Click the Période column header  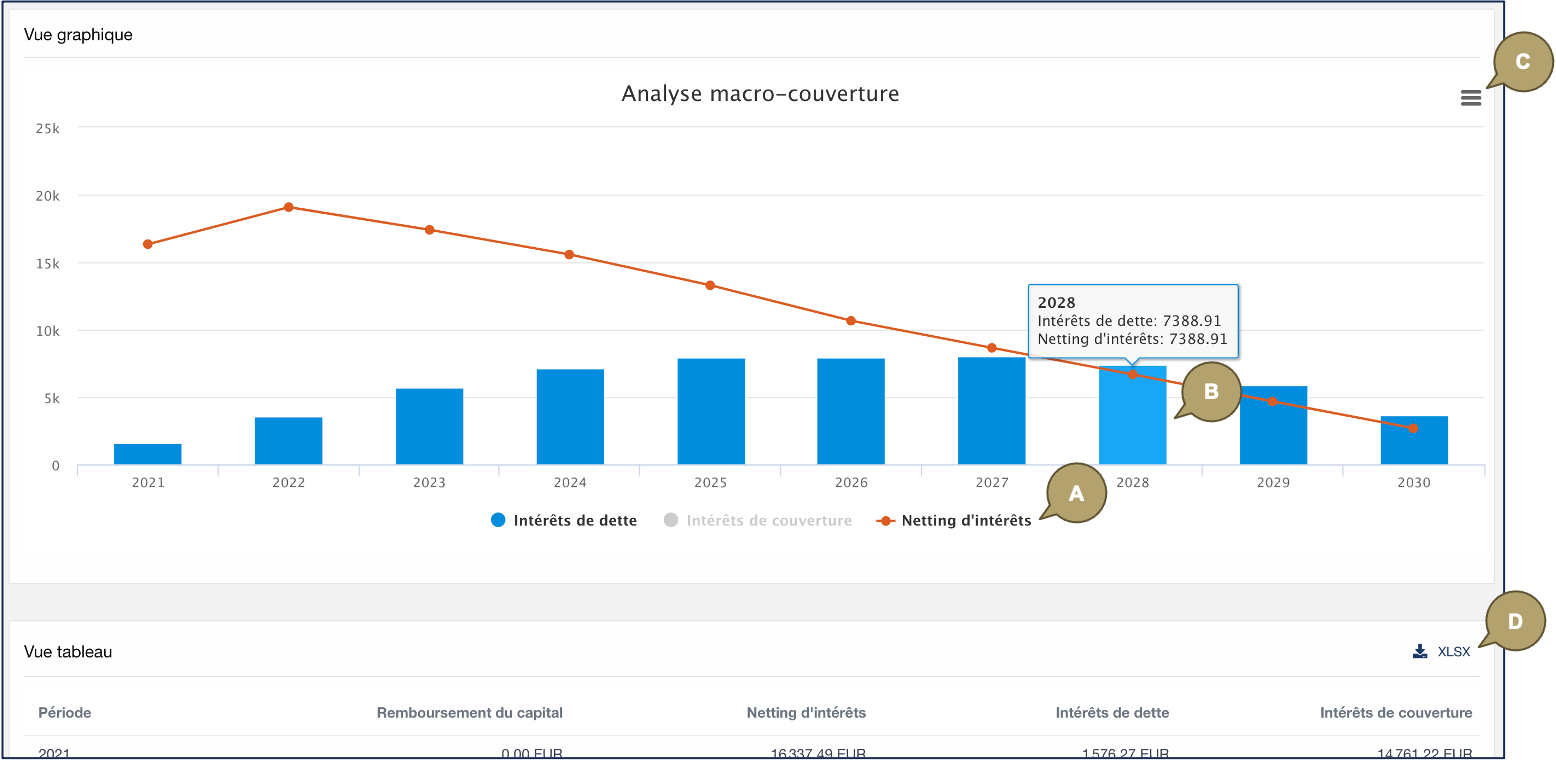(x=65, y=713)
